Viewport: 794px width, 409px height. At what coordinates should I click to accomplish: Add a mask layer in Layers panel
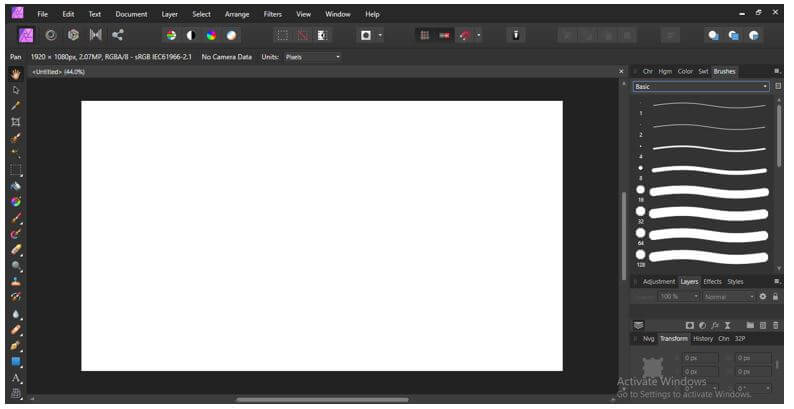[x=690, y=325]
